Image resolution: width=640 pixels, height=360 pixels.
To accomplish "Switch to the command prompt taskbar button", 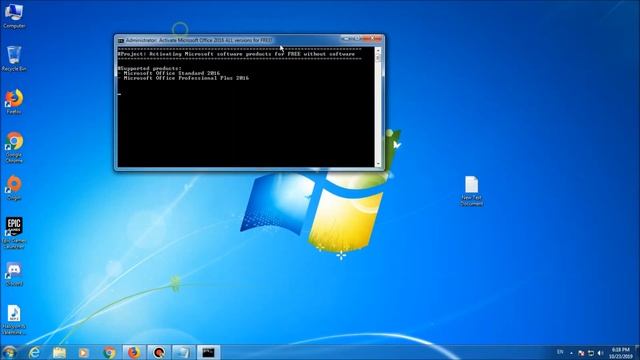I will tap(208, 352).
